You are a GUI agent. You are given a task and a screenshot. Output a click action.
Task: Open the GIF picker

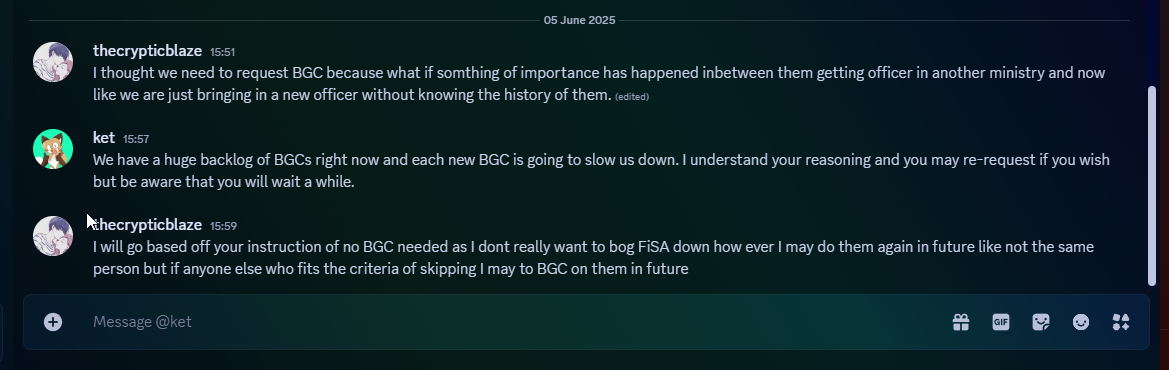tap(1001, 322)
